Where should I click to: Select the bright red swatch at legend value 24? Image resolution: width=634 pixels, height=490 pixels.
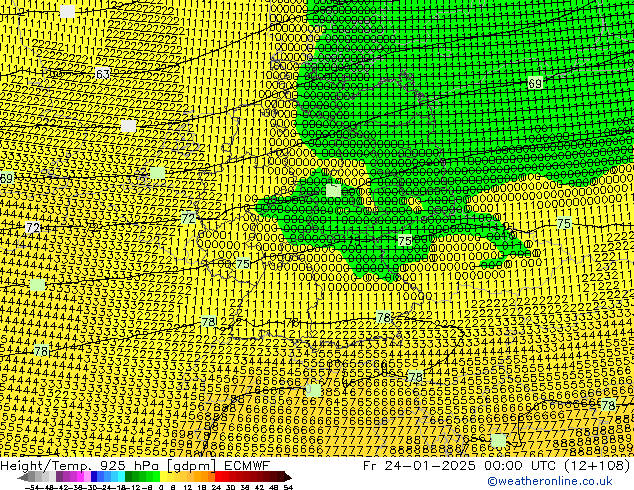(x=218, y=477)
